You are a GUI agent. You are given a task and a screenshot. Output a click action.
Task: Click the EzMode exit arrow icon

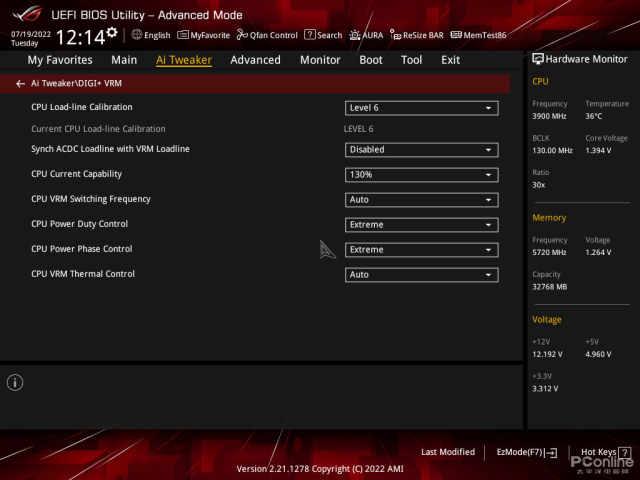(x=551, y=452)
